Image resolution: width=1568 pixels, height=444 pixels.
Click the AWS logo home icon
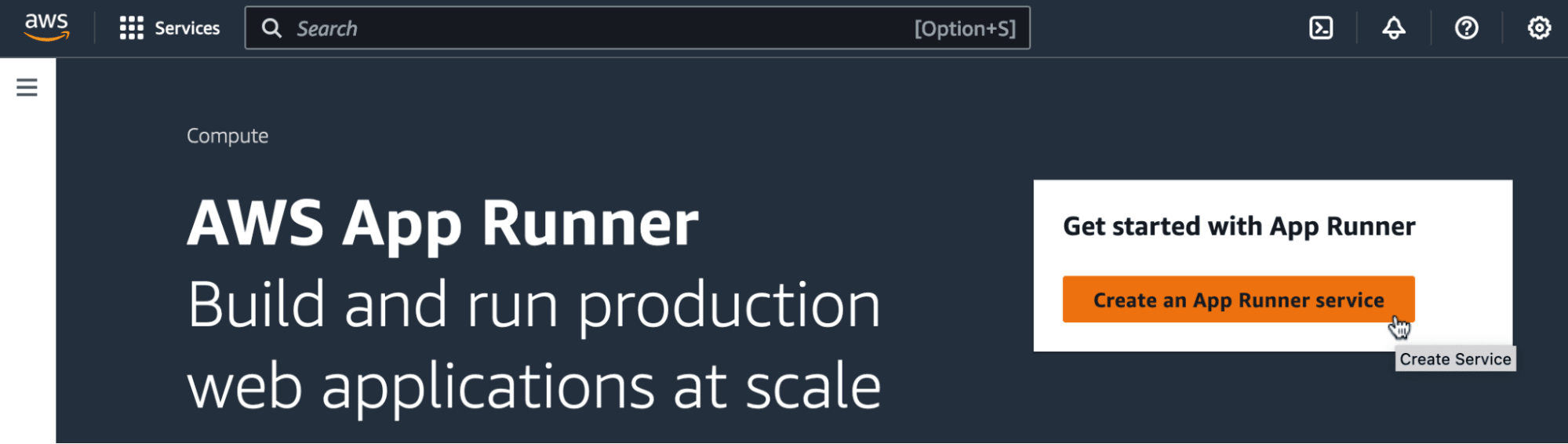click(x=46, y=27)
